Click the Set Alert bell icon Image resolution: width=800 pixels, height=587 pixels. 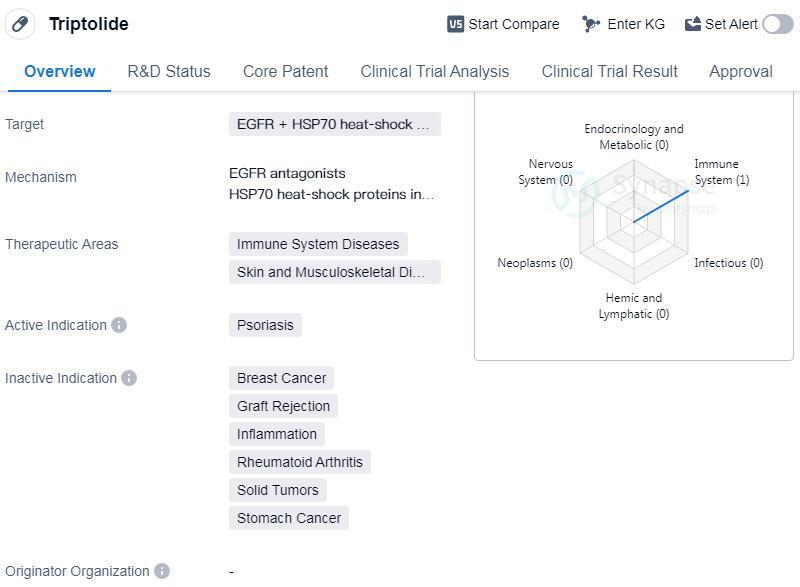tap(693, 24)
